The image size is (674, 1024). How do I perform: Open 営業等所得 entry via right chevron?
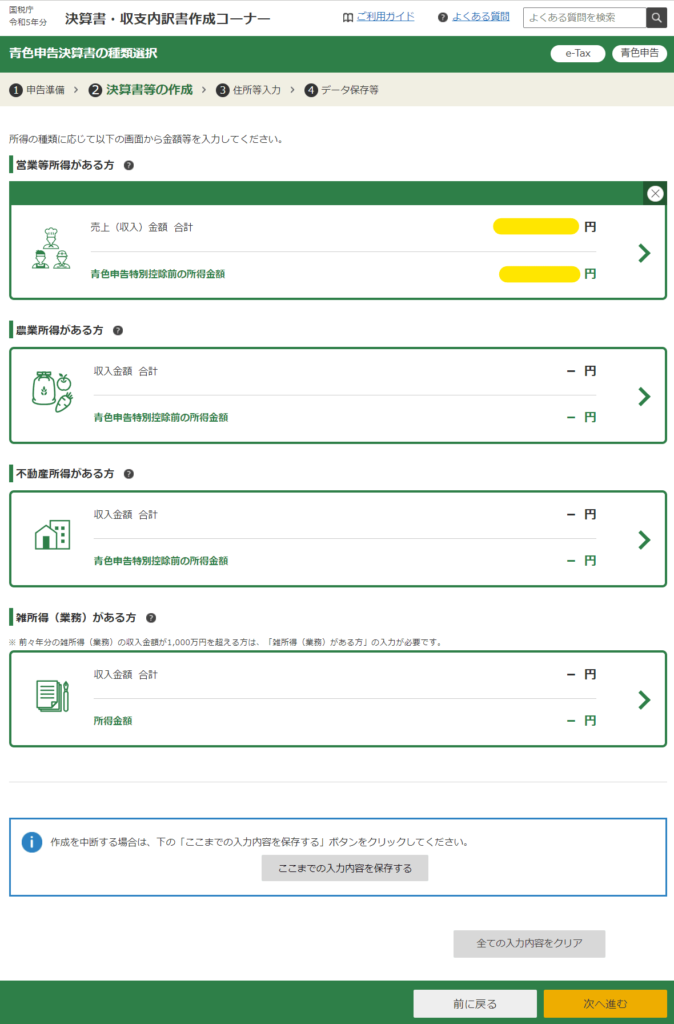pos(644,253)
